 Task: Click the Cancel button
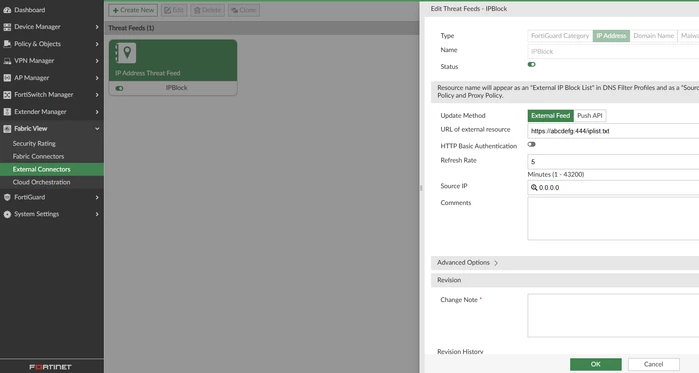(x=654, y=364)
